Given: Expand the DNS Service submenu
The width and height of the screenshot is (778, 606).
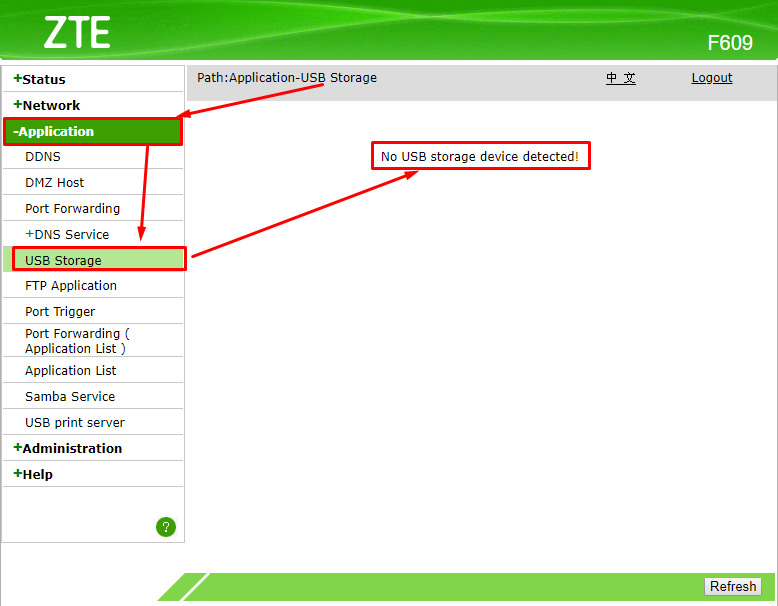Looking at the screenshot, I should click(x=67, y=234).
